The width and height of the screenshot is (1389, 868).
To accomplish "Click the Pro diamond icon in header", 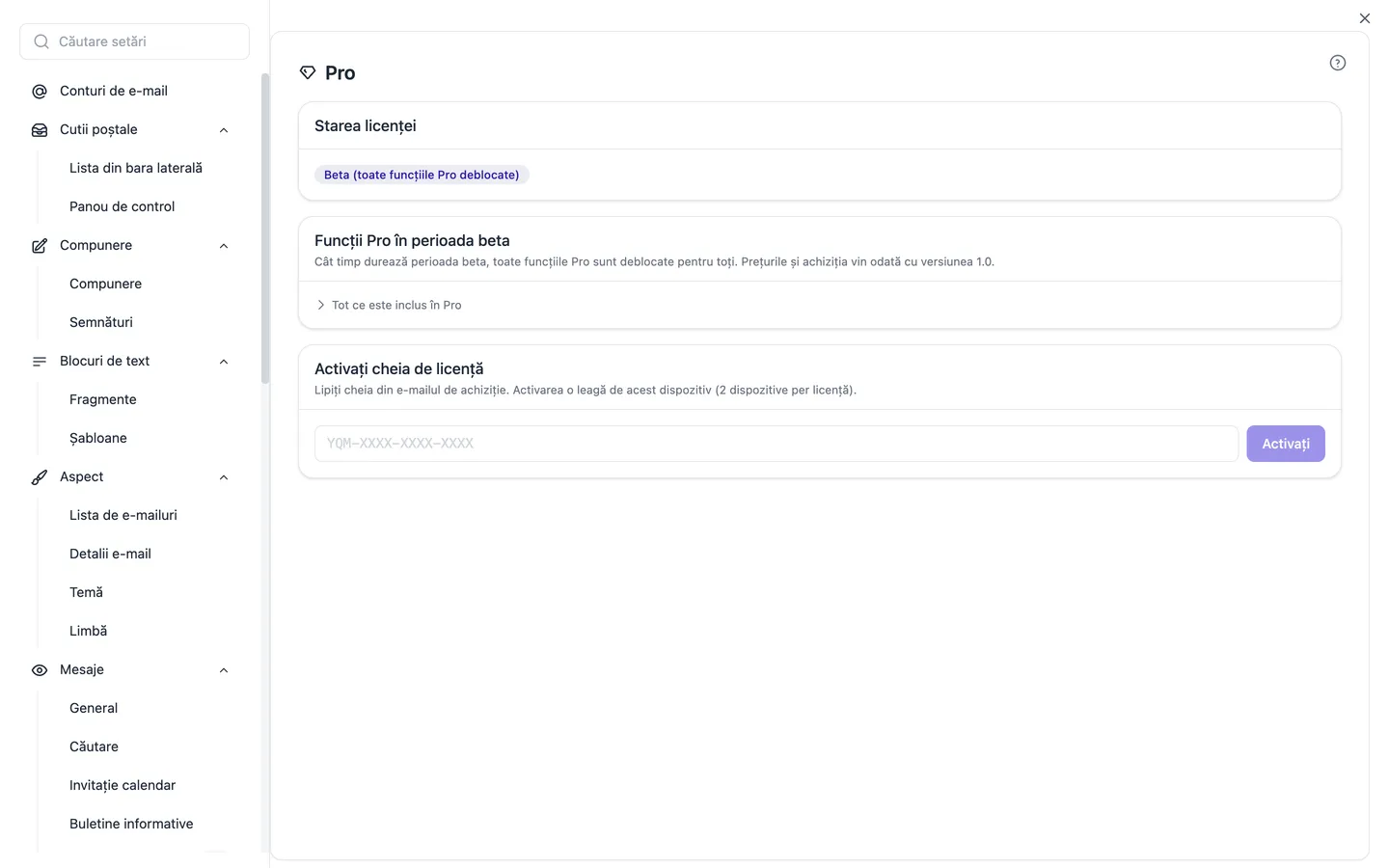I will [x=308, y=72].
